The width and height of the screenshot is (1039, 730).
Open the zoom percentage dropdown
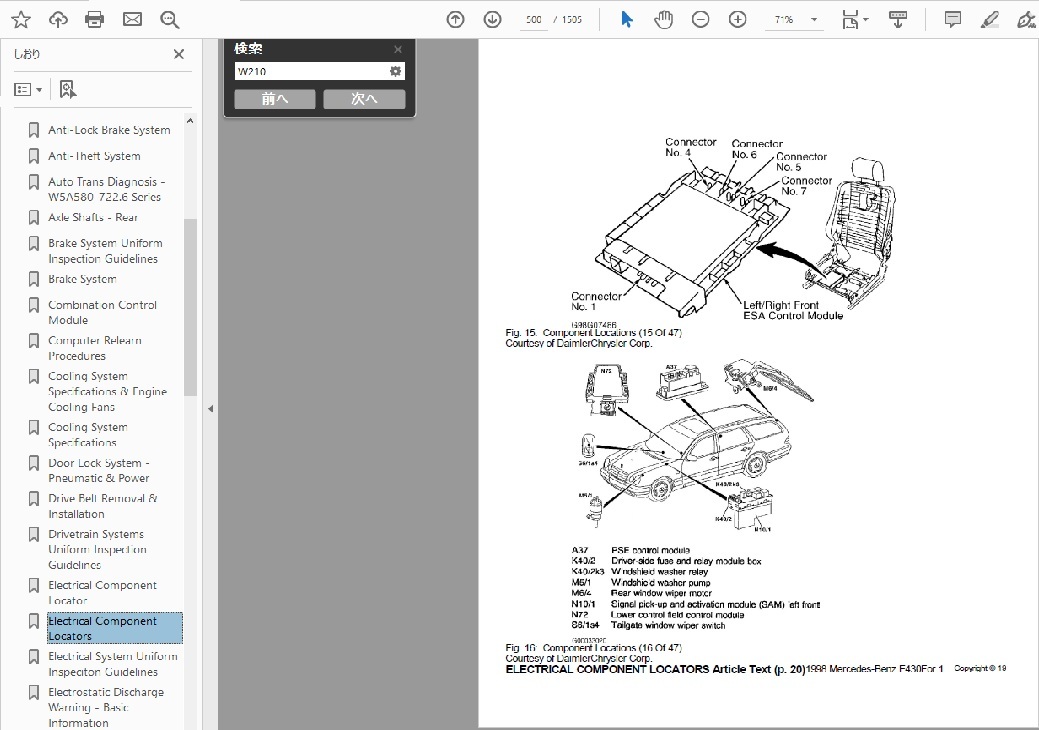tap(815, 20)
